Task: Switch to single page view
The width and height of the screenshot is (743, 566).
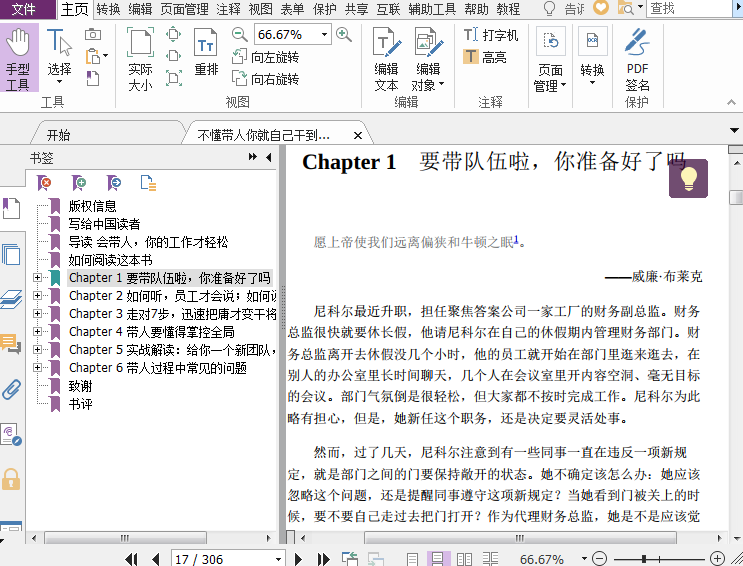Action: (412, 559)
